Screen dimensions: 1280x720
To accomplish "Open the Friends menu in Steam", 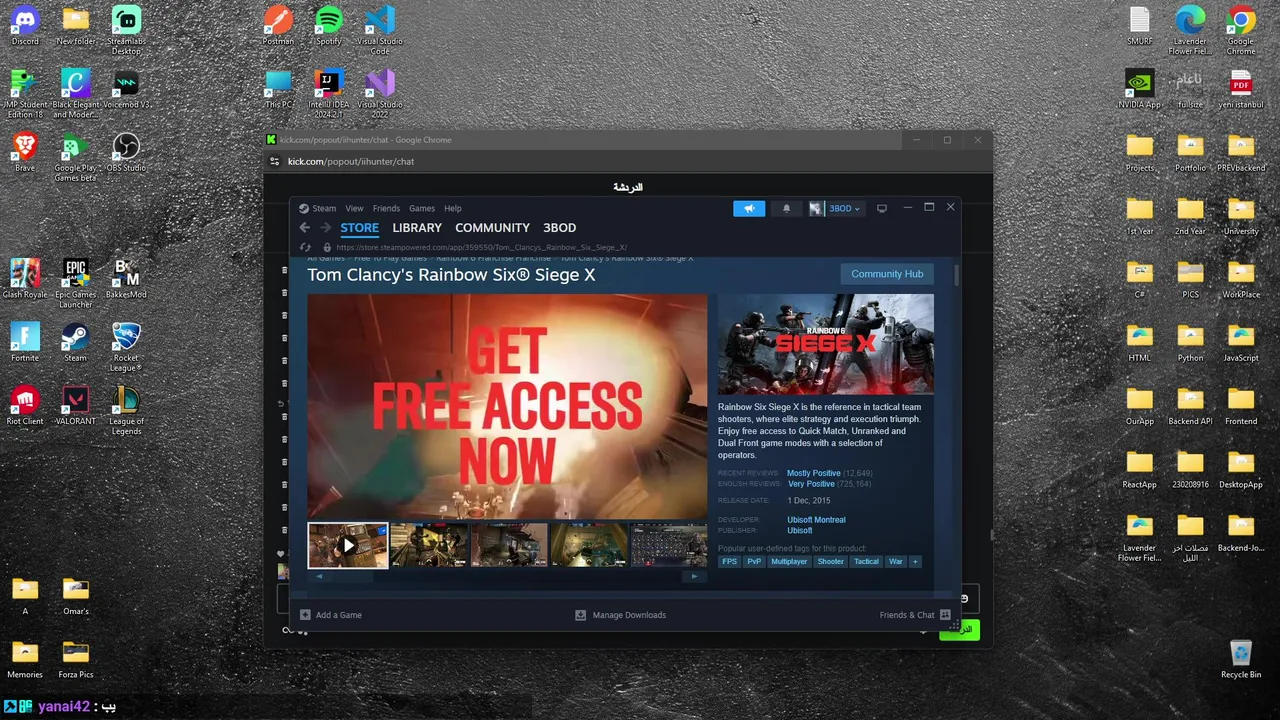I will pyautogui.click(x=386, y=208).
